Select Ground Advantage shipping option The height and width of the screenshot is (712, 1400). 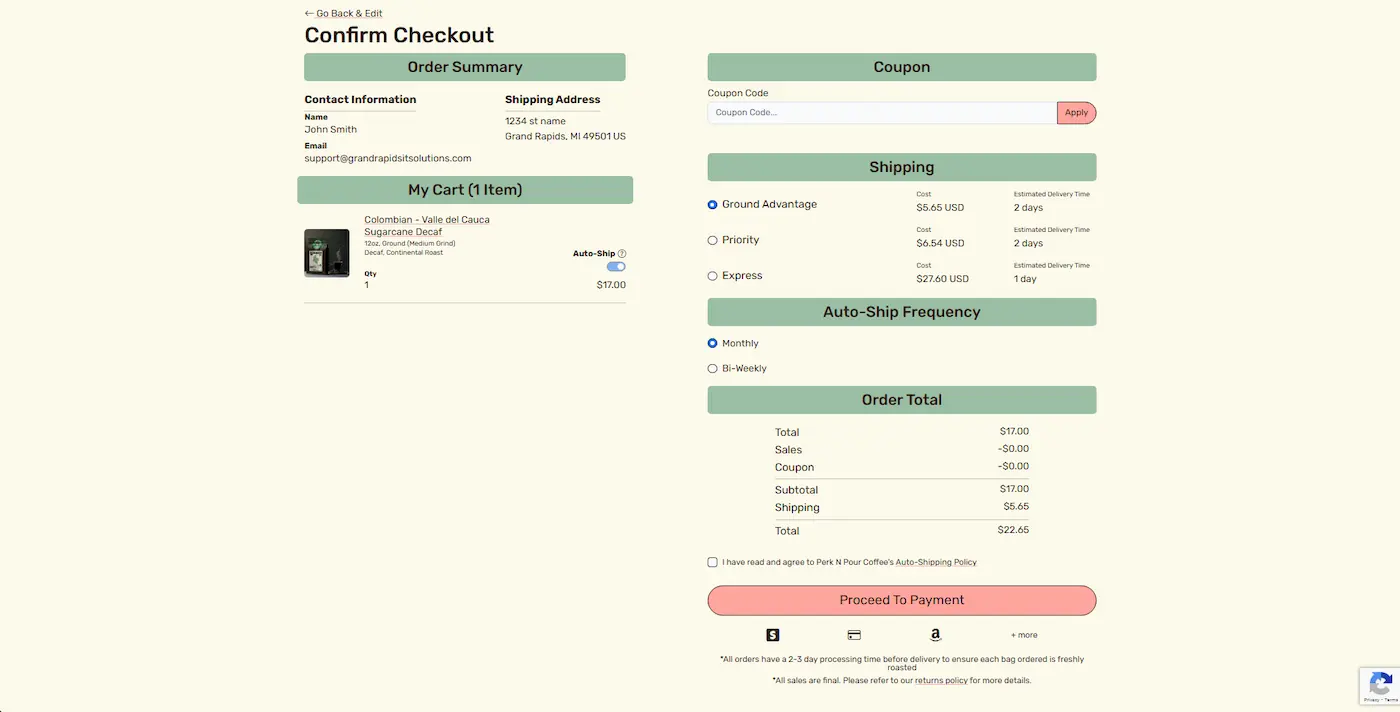(x=713, y=205)
